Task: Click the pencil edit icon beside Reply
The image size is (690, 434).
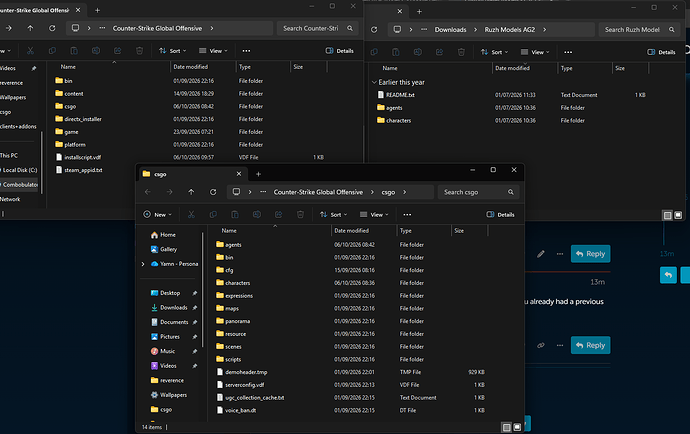Action: 541,254
